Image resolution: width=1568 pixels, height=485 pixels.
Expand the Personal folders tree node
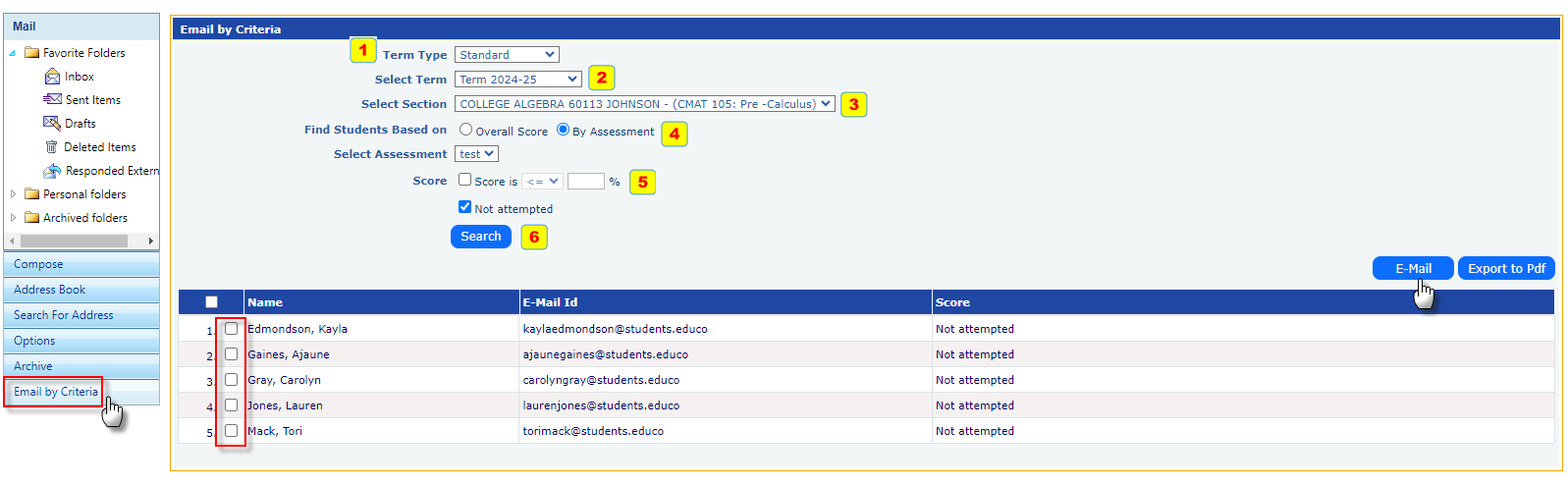[x=13, y=194]
